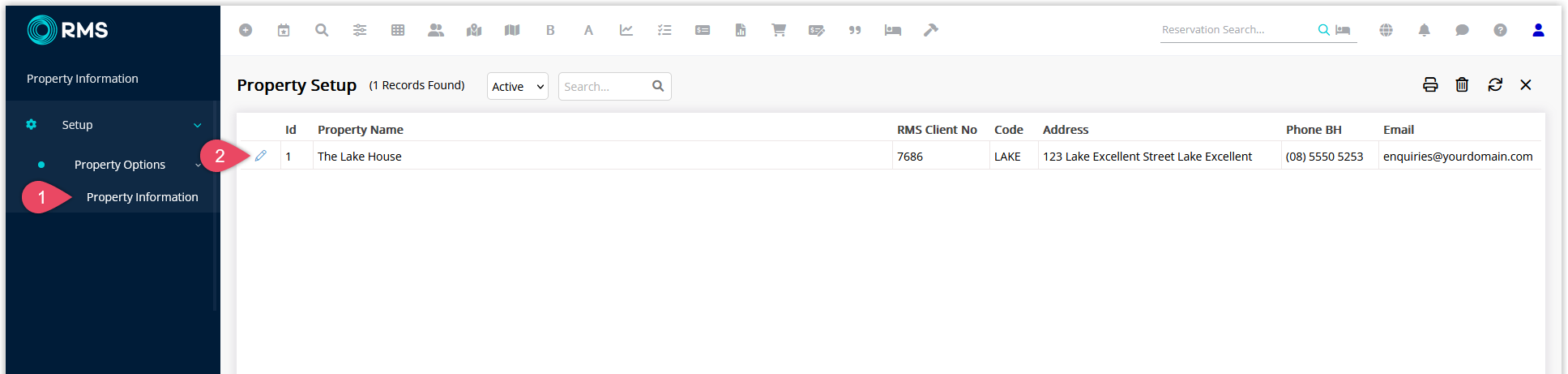
Task: Open the map with pin icon
Action: pyautogui.click(x=474, y=30)
